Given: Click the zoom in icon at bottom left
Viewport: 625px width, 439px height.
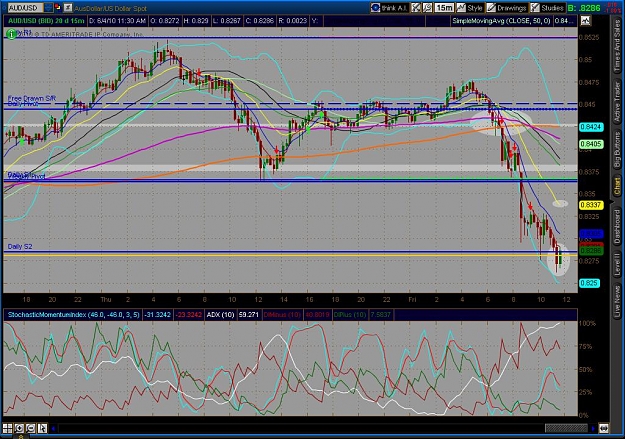Looking at the screenshot, I should click(x=19, y=428).
